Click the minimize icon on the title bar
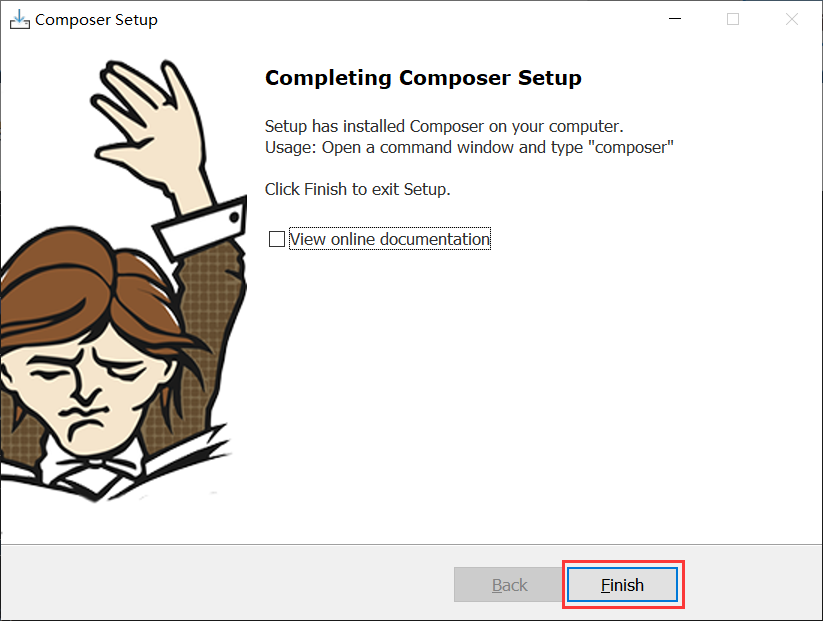823x621 pixels. [x=674, y=18]
